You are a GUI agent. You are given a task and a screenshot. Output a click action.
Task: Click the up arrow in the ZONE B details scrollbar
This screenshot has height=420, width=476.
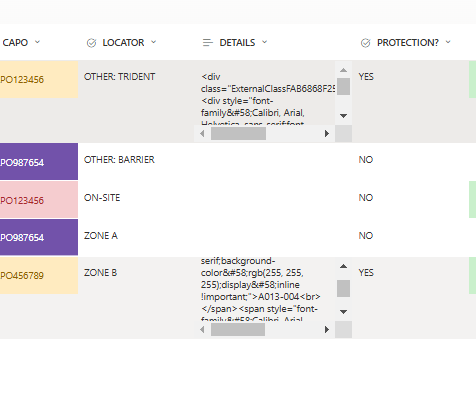343,266
